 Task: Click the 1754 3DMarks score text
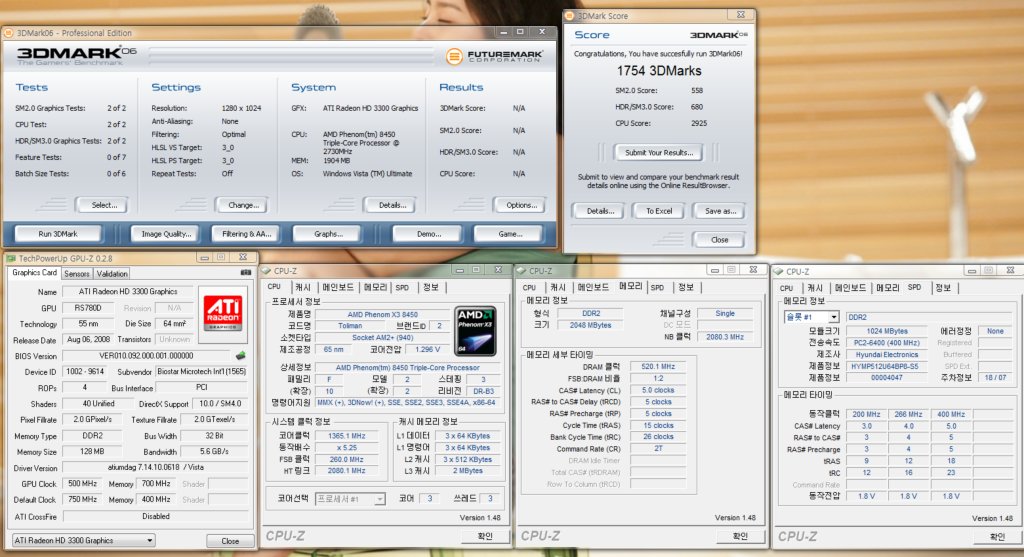[659, 71]
